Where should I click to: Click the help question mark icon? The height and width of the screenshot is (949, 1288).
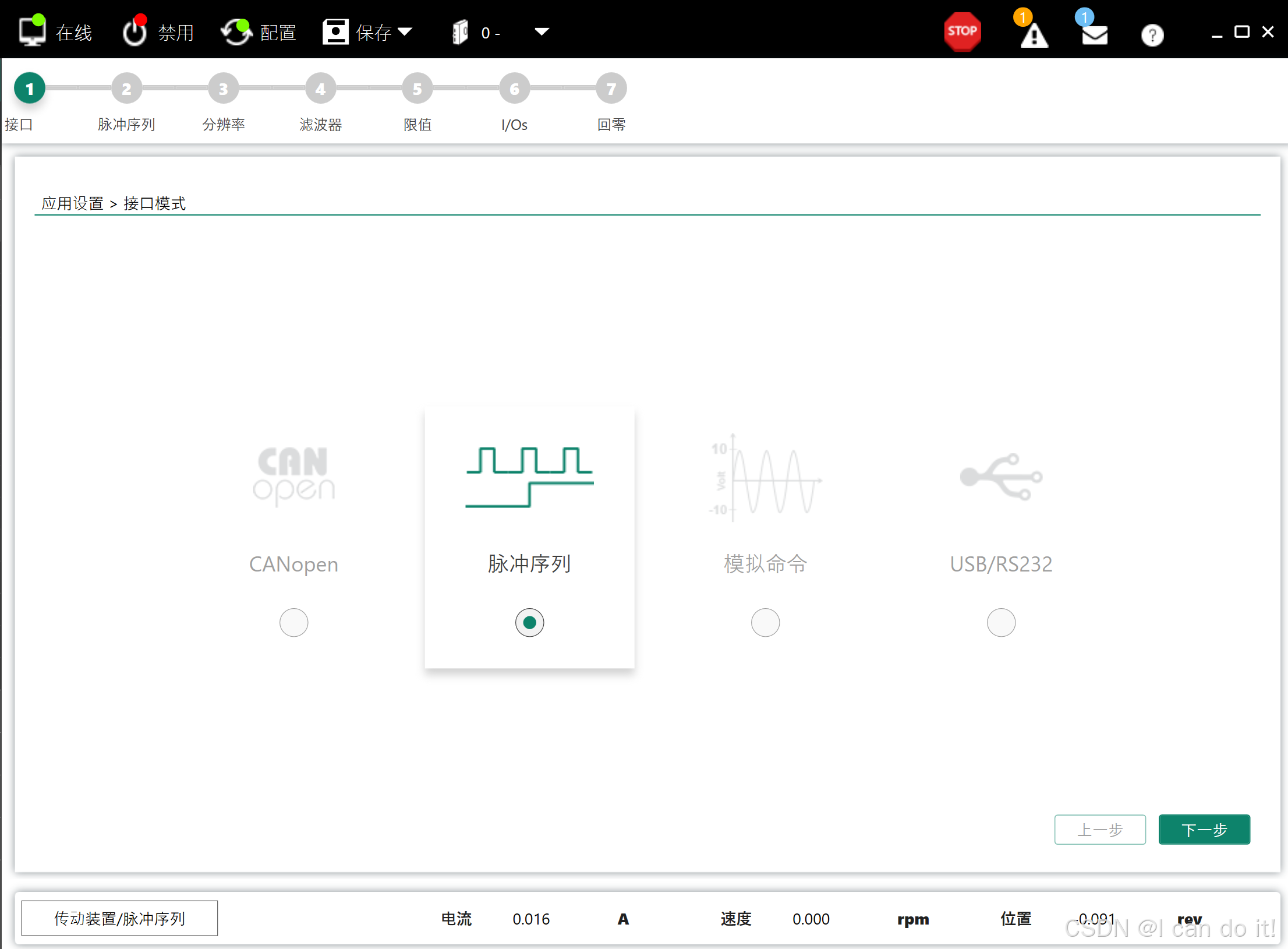[1152, 35]
